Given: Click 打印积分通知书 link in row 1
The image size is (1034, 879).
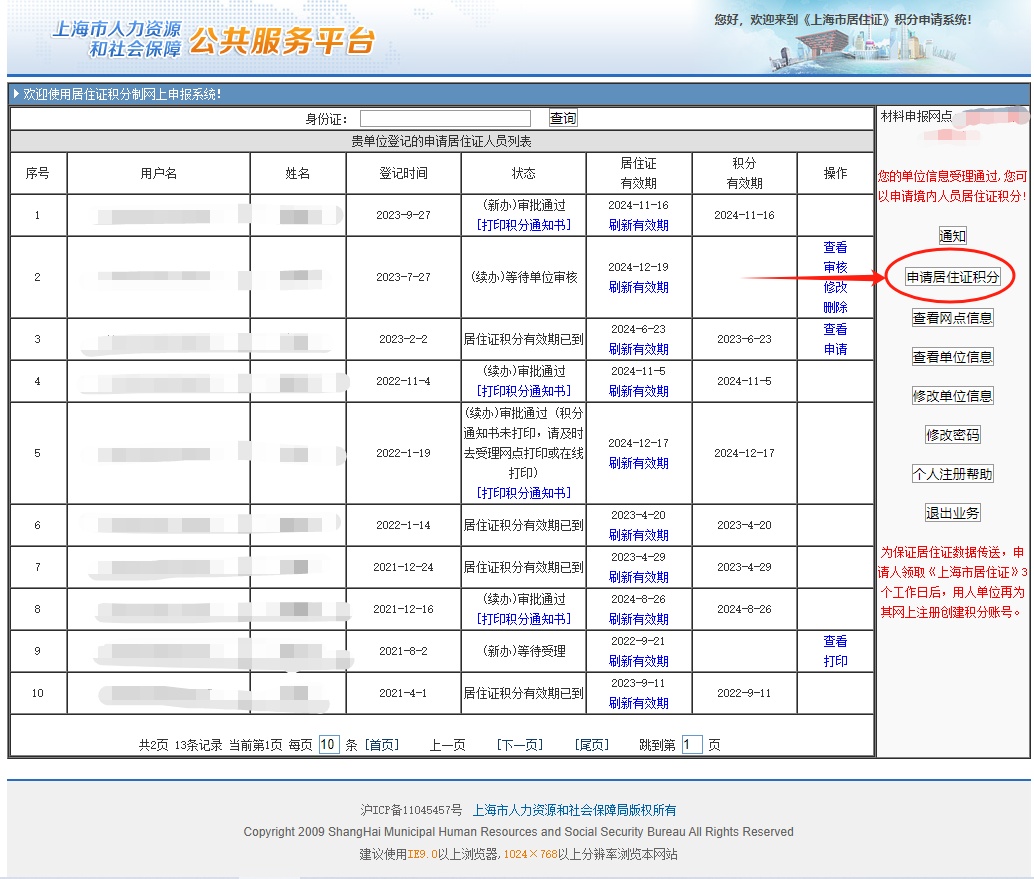Looking at the screenshot, I should coord(524,225).
